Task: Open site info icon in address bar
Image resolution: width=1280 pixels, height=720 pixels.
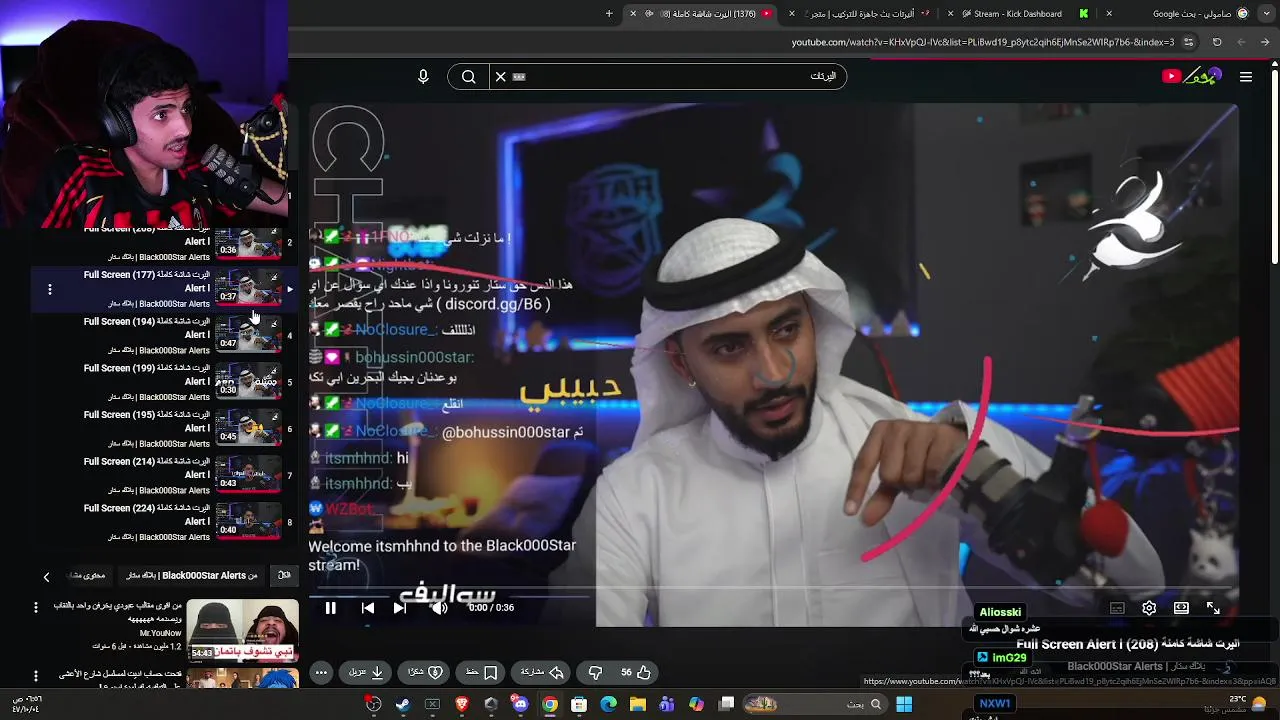Action: pos(1188,42)
